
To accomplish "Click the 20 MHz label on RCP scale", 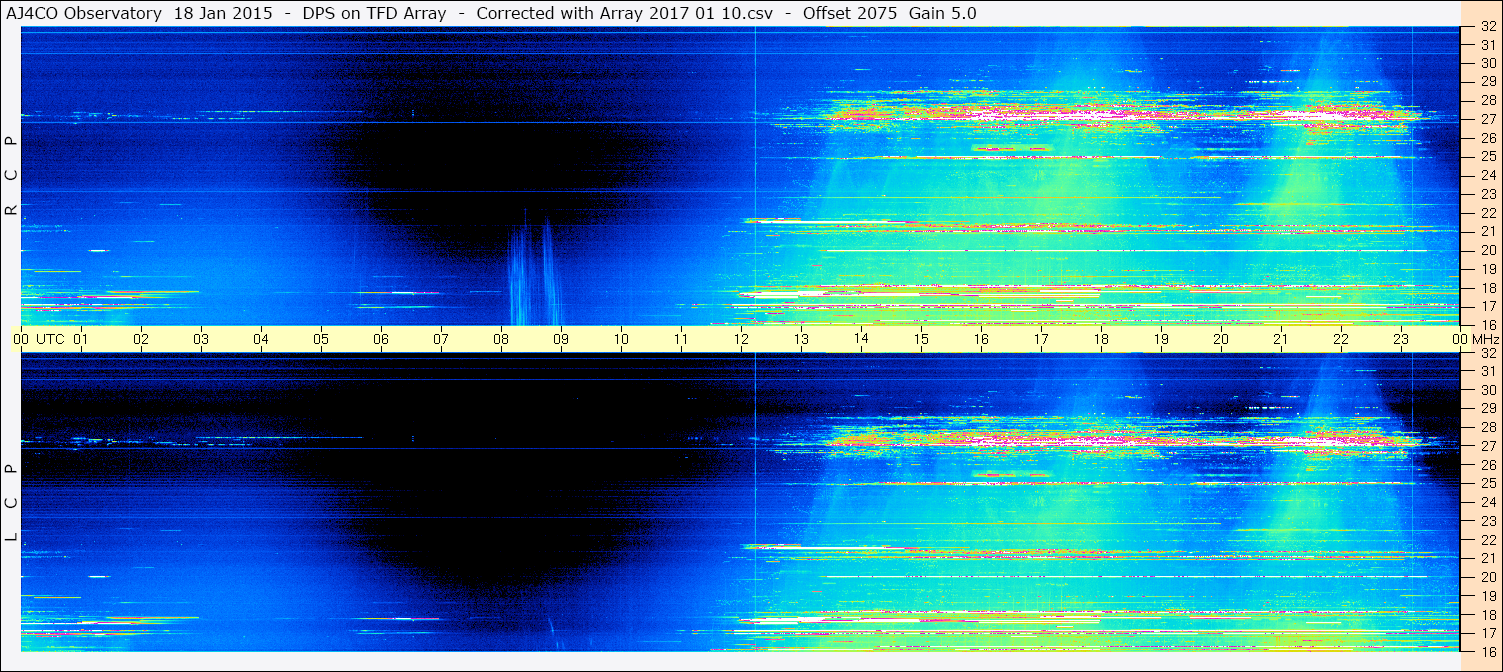I will tap(1487, 250).
